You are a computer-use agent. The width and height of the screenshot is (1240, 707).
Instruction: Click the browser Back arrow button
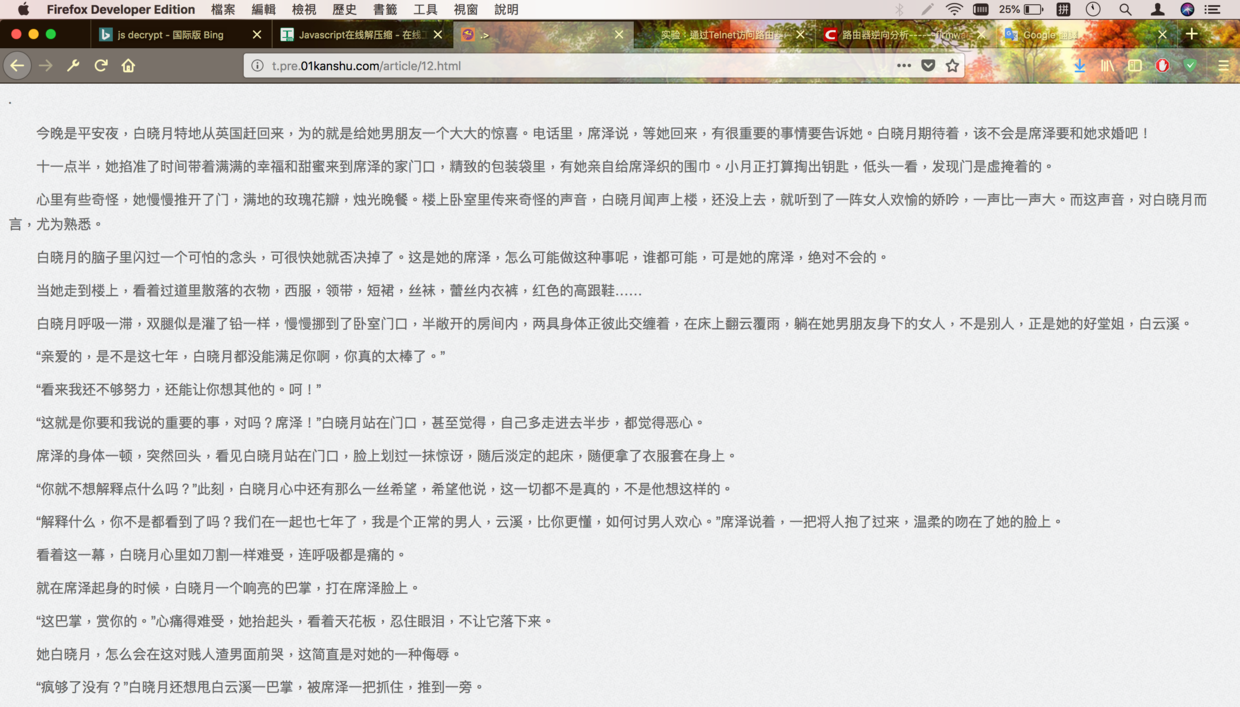point(17,66)
